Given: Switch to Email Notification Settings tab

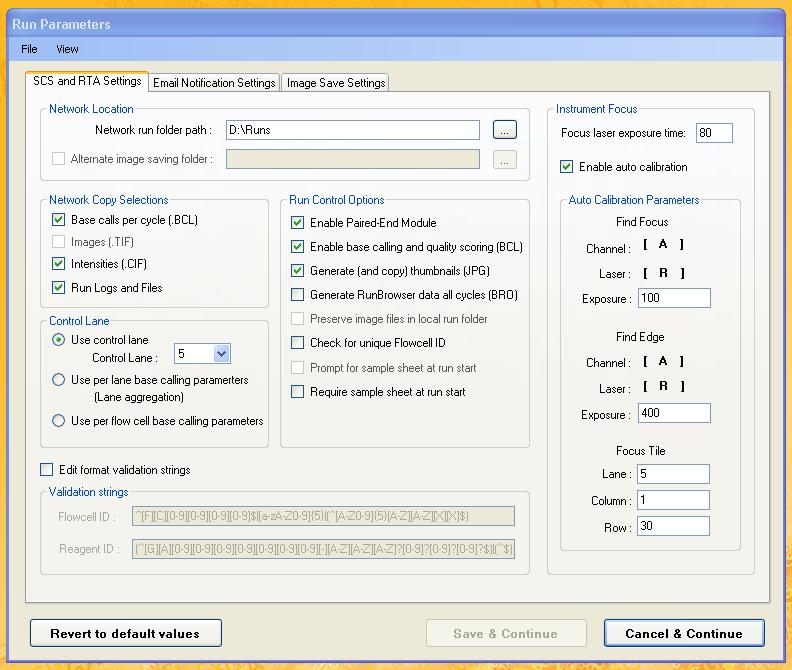Looking at the screenshot, I should [214, 82].
